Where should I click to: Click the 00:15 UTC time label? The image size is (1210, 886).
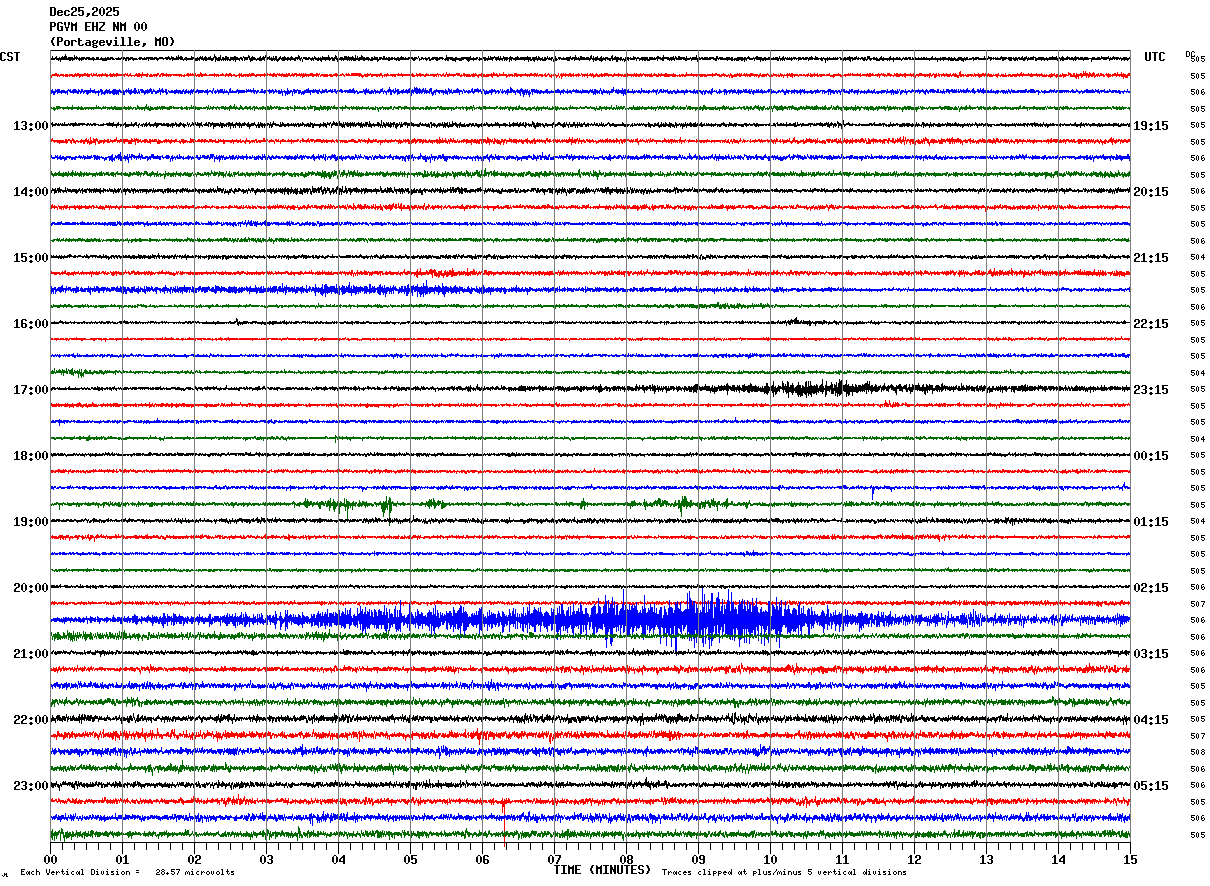coord(1151,456)
